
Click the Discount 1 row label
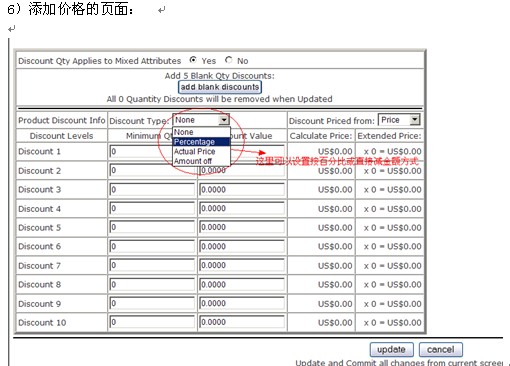tap(39, 151)
